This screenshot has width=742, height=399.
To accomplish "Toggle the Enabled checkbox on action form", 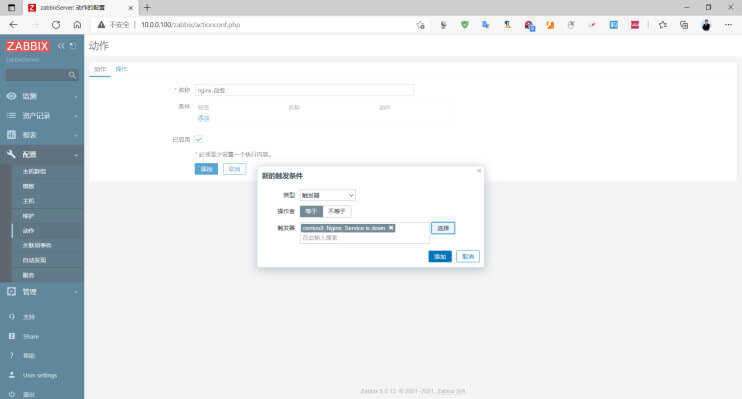I will pos(199,139).
